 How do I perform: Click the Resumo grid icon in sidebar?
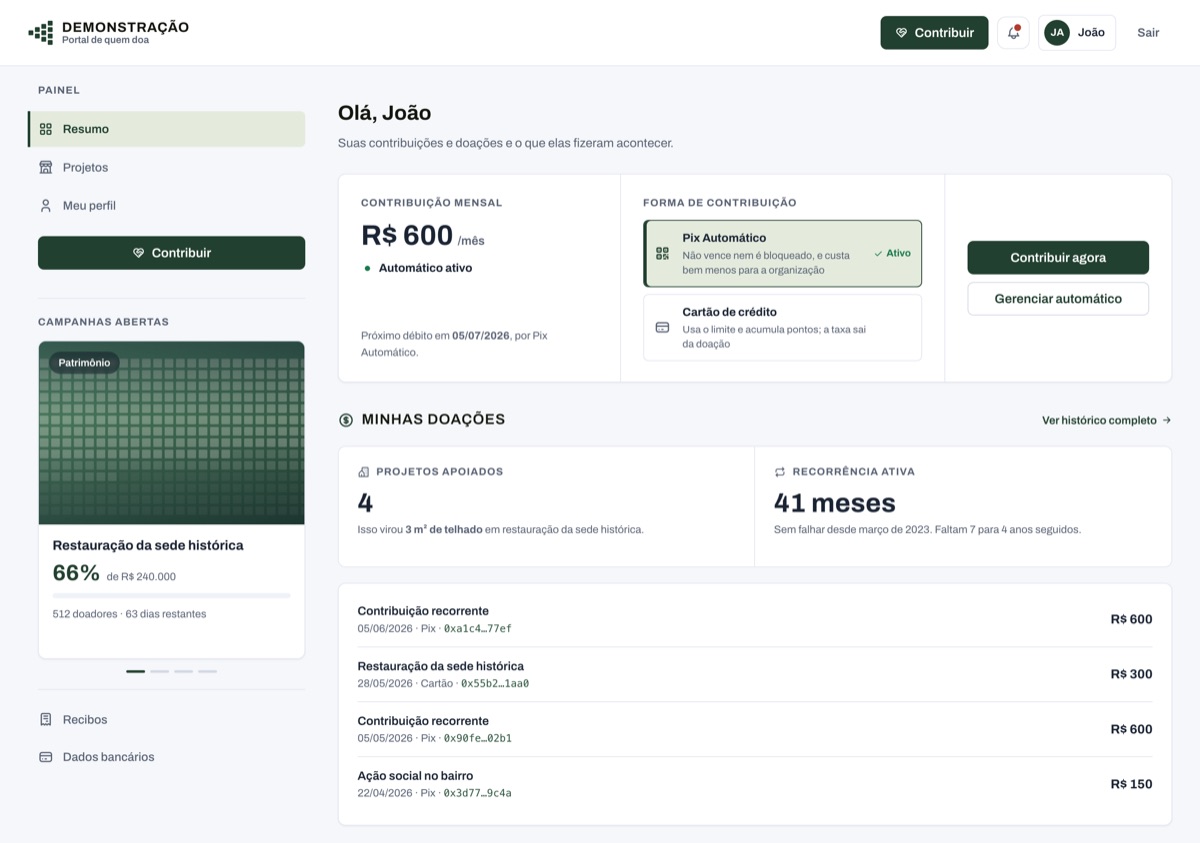(46, 129)
